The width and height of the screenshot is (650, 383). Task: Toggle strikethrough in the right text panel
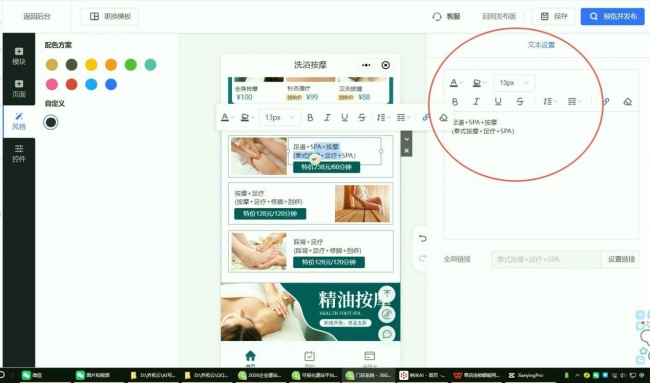pyautogui.click(x=519, y=102)
